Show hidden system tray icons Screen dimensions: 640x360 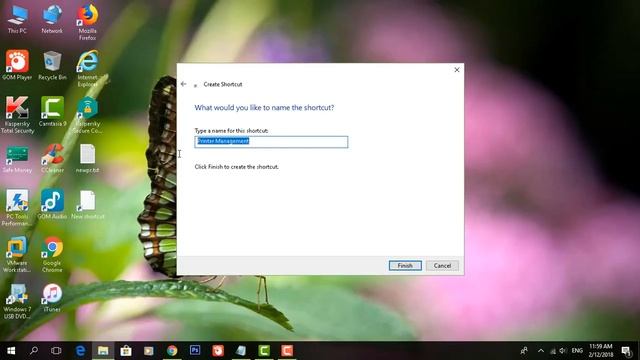click(541, 351)
